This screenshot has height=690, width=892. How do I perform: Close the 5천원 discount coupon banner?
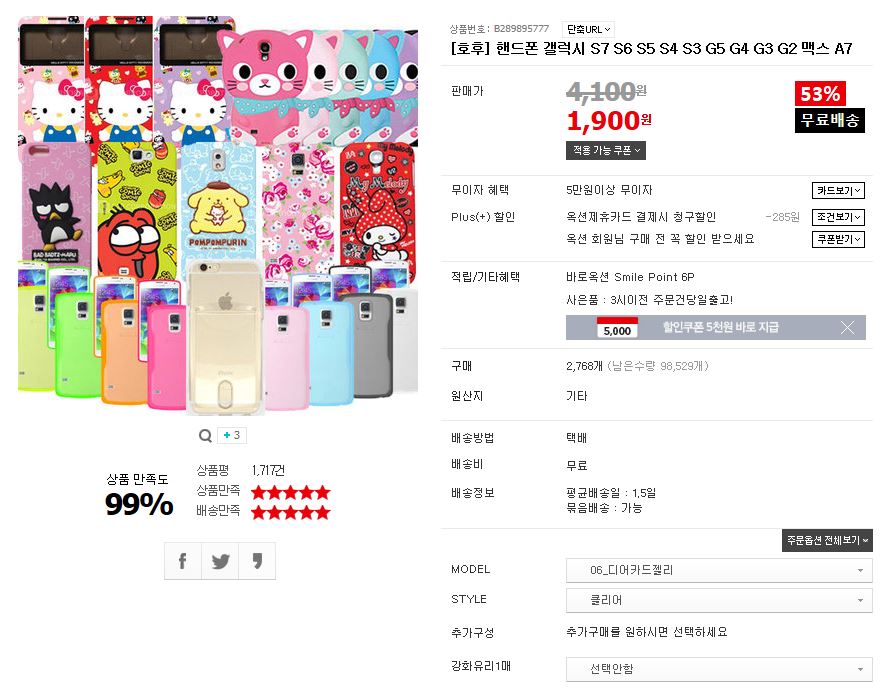point(847,327)
